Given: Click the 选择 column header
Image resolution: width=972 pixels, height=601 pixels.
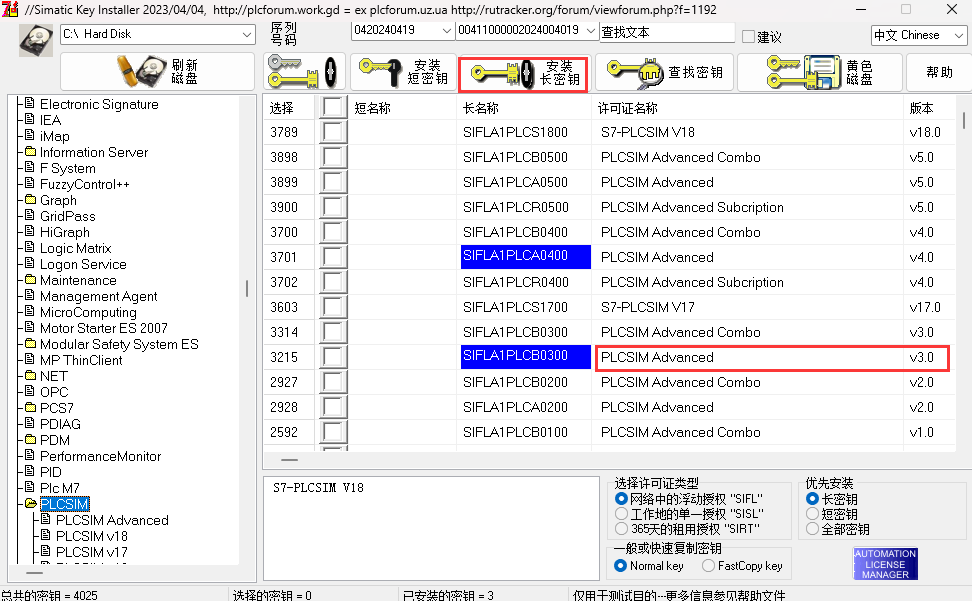Looking at the screenshot, I should [x=282, y=108].
